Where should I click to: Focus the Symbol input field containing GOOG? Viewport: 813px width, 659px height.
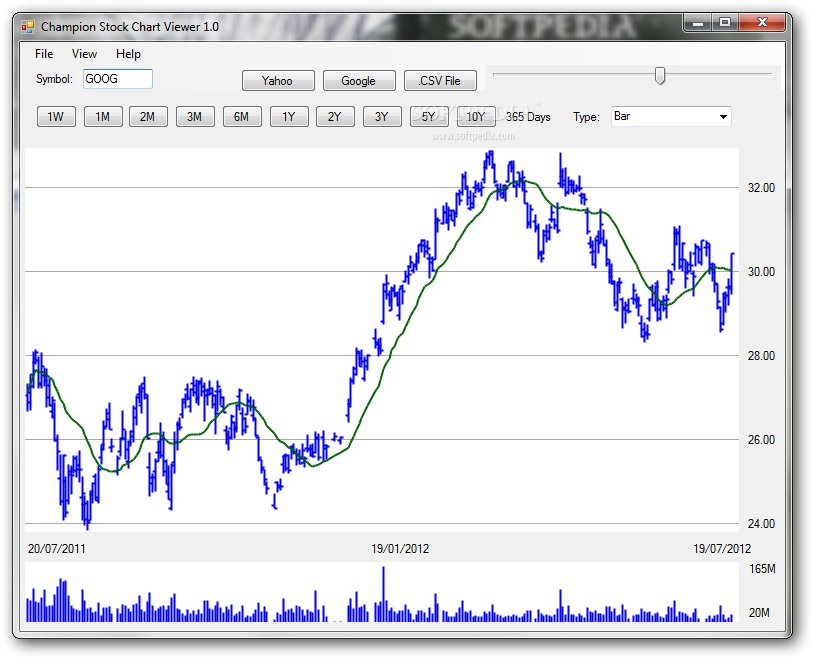tap(118, 79)
